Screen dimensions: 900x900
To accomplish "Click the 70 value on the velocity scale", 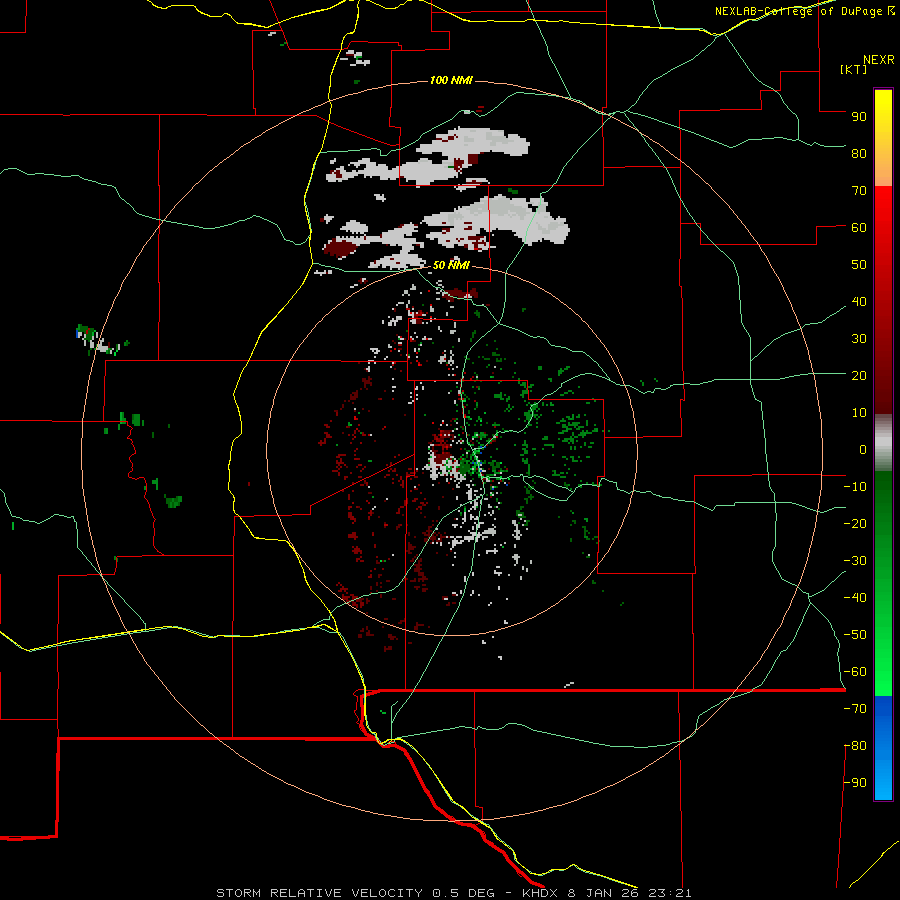I will [x=859, y=191].
